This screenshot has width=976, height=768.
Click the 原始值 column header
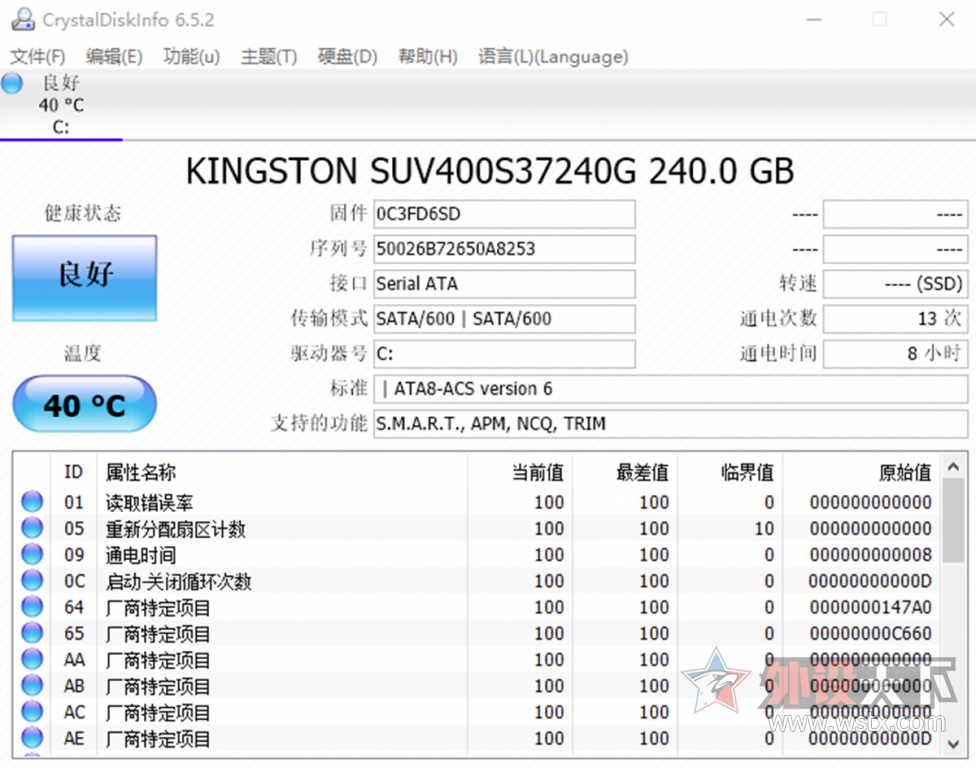[x=861, y=472]
